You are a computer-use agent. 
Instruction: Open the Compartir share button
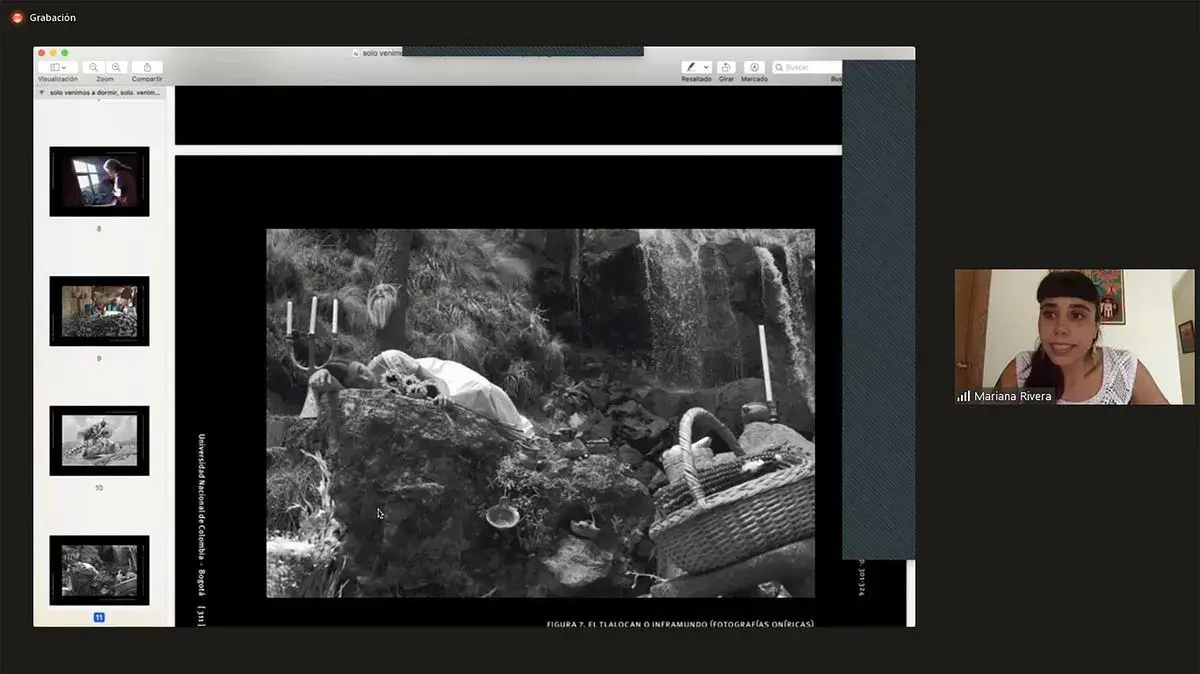[x=147, y=67]
